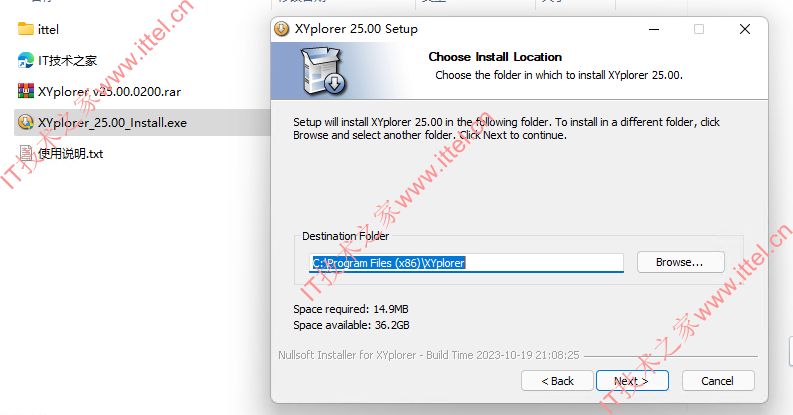Continue the installation with Next
The image size is (793, 415).
click(x=632, y=381)
